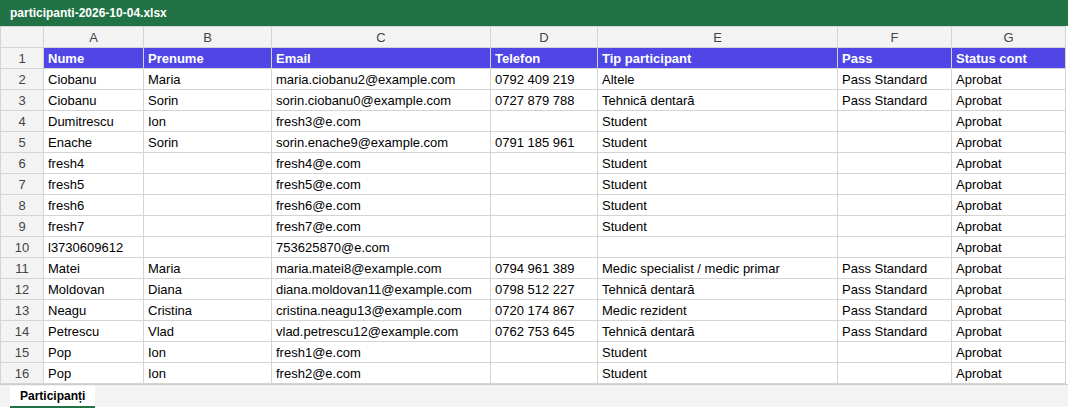1068x408 pixels.
Task: Switch to the Participanți sheet tab
Action: coord(52,396)
